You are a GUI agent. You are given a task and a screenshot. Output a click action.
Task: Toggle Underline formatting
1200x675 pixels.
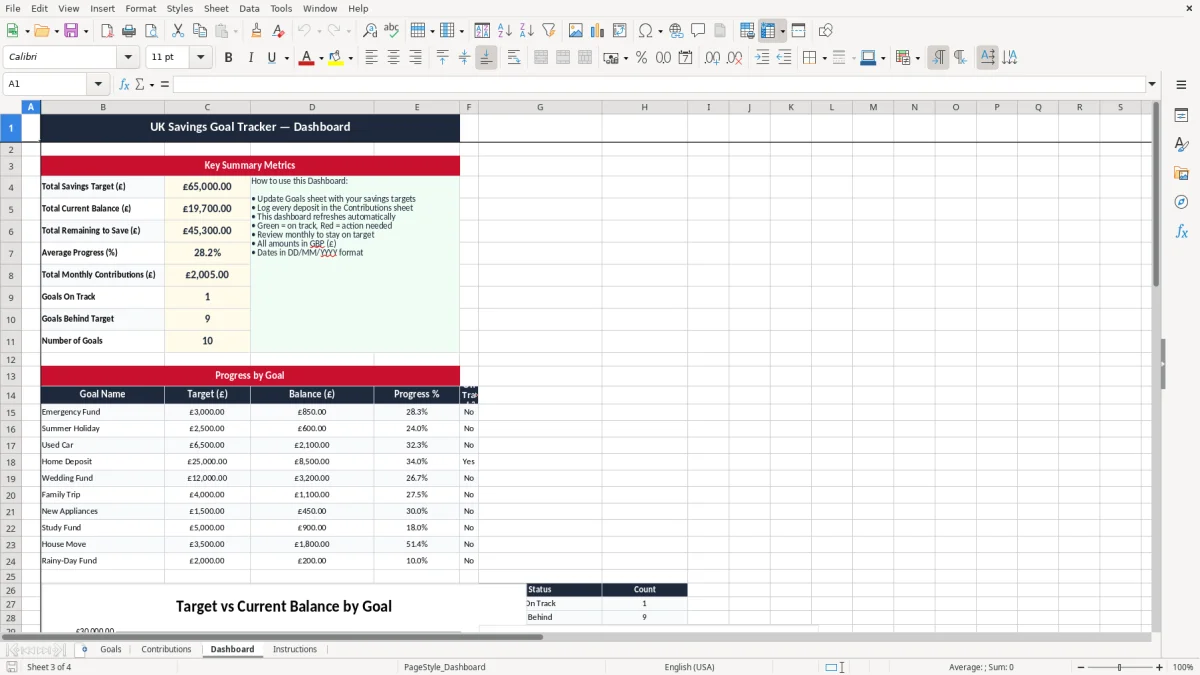click(x=271, y=58)
